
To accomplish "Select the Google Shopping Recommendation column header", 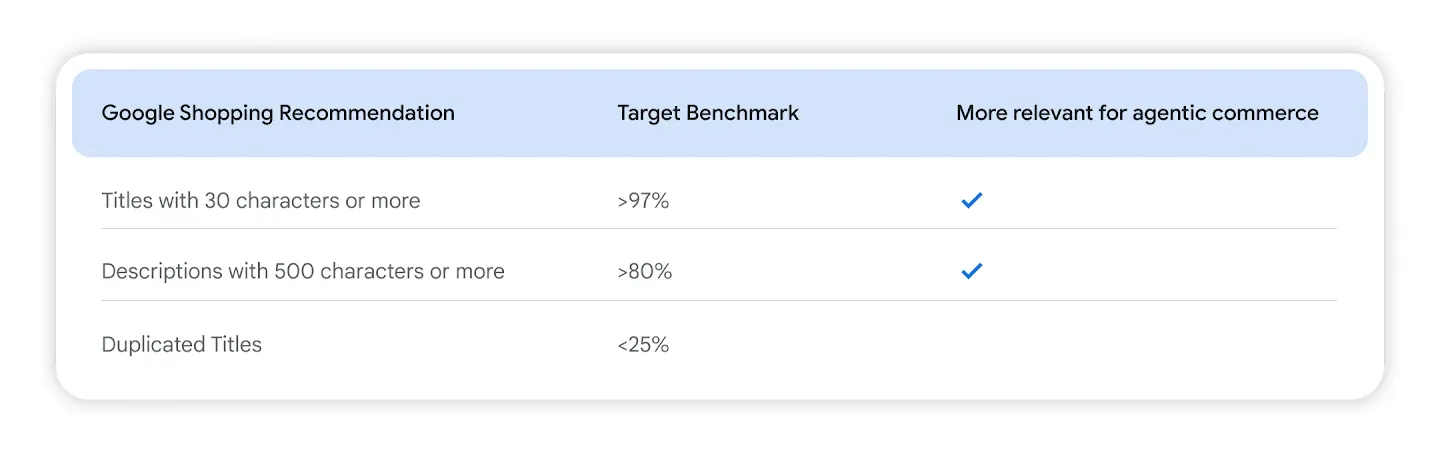I will click(x=278, y=113).
